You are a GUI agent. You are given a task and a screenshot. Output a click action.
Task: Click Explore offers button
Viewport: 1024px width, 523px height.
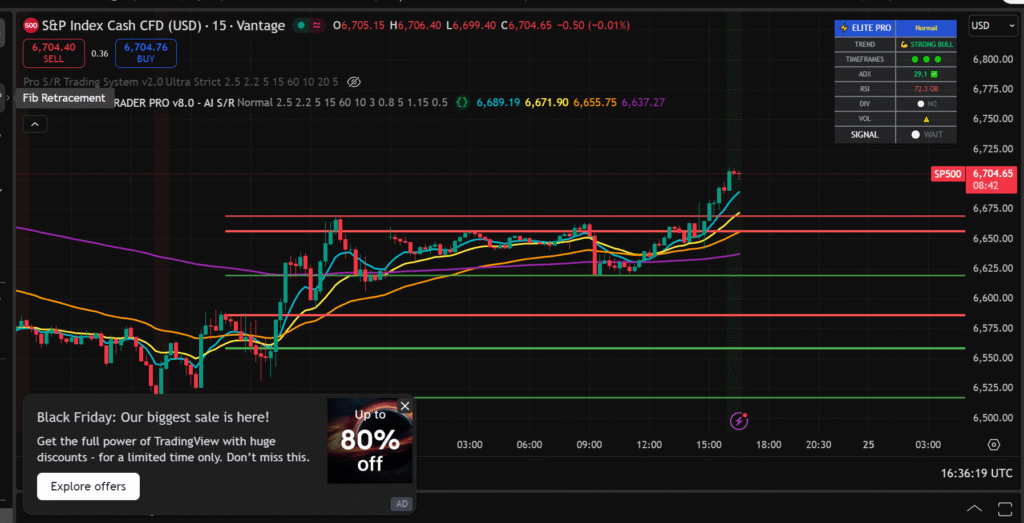pyautogui.click(x=88, y=486)
